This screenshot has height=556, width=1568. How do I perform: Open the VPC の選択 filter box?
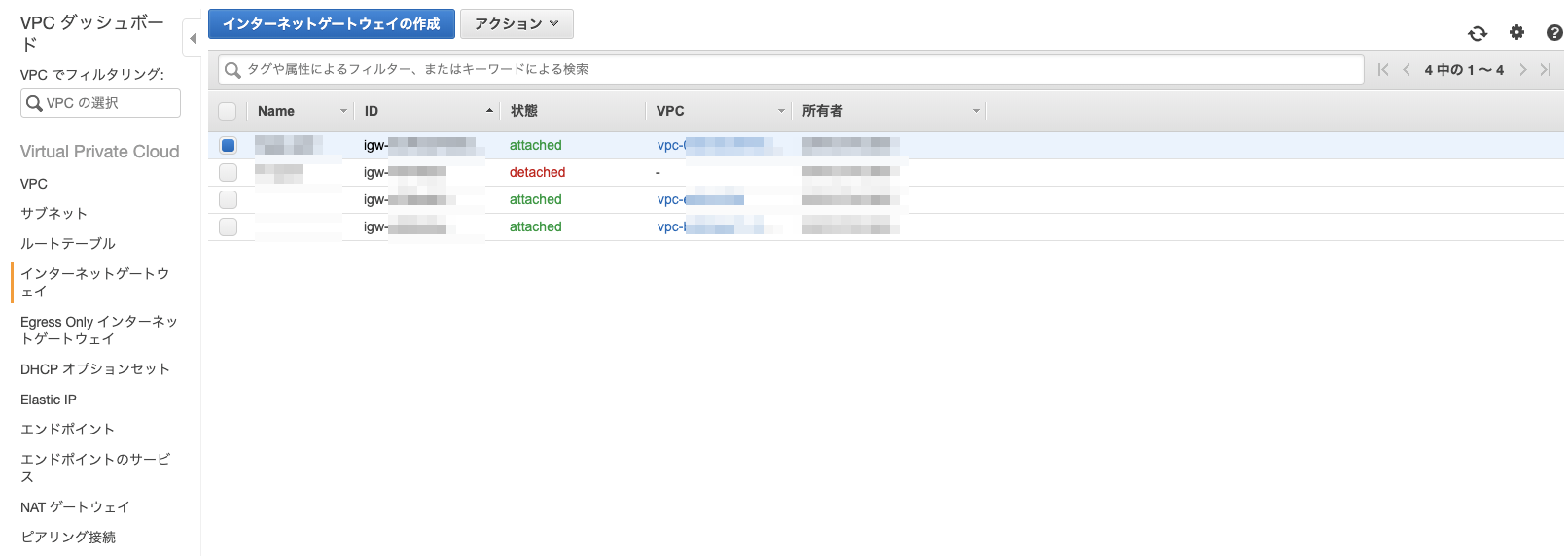pos(100,103)
